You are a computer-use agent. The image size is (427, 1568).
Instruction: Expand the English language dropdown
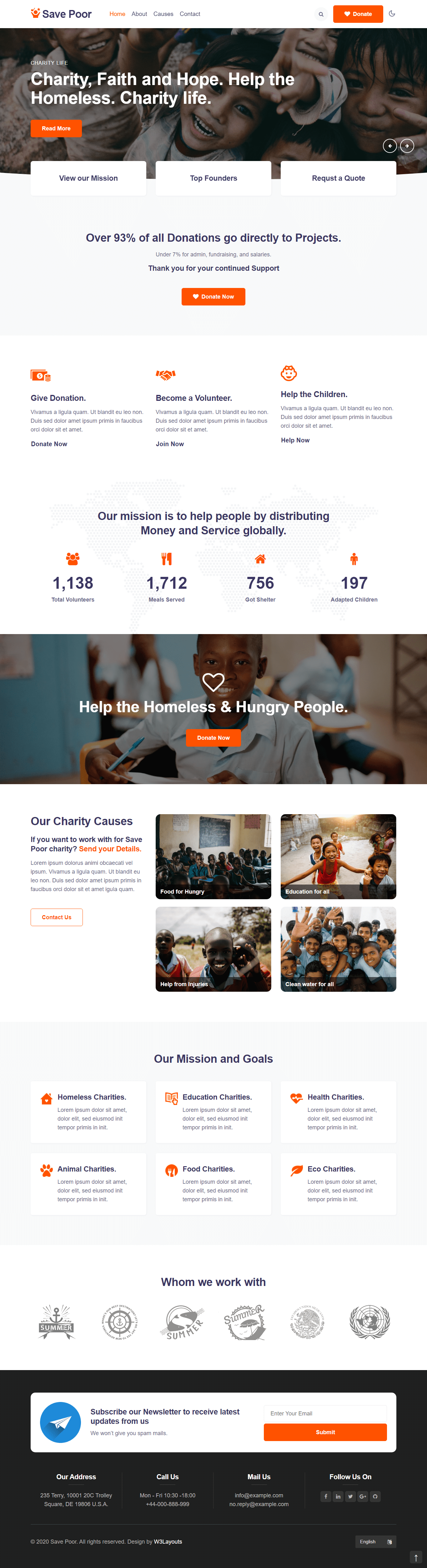pyautogui.click(x=376, y=1541)
